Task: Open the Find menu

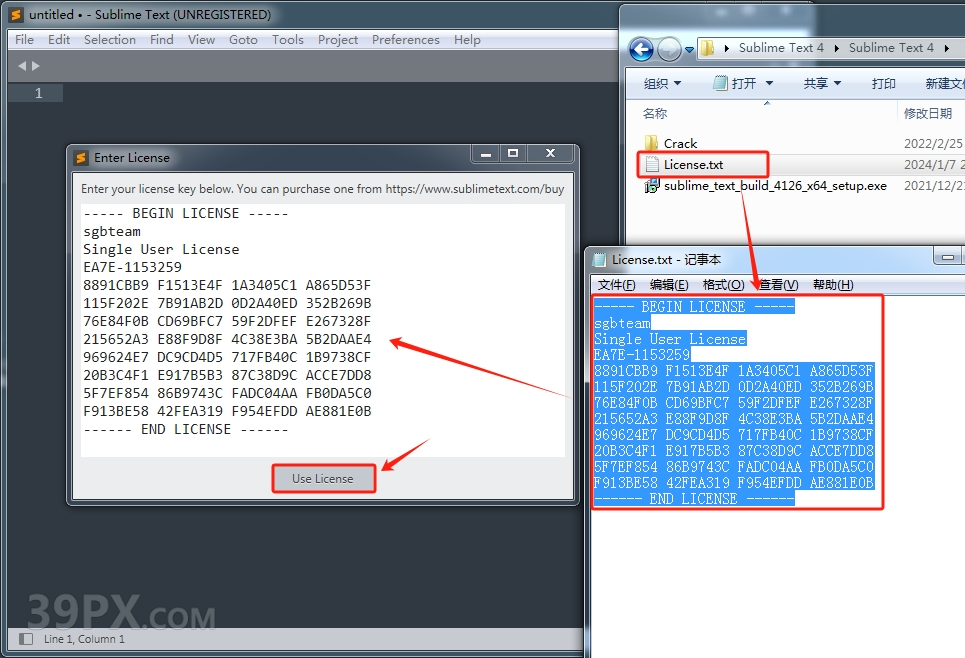Action: click(x=161, y=39)
